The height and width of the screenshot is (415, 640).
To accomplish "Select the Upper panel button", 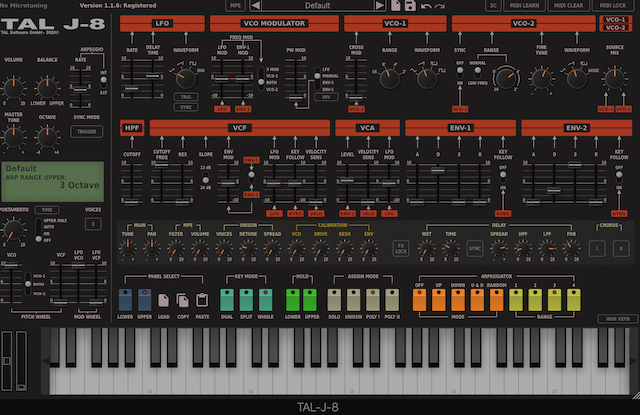I will point(144,300).
